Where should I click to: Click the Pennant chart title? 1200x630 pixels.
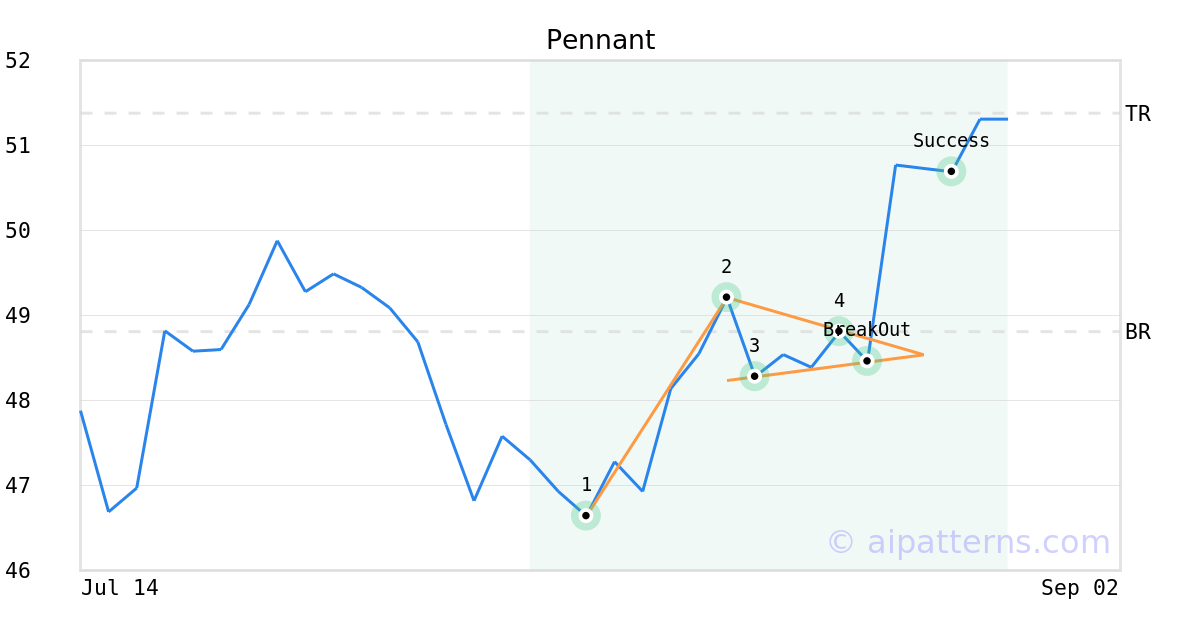tap(600, 41)
